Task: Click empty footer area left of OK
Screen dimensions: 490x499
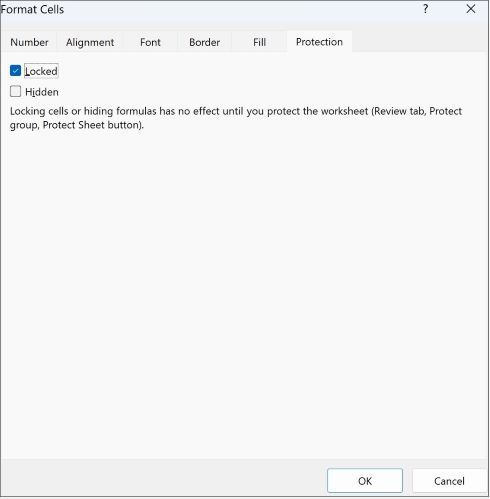Action: pos(163,479)
